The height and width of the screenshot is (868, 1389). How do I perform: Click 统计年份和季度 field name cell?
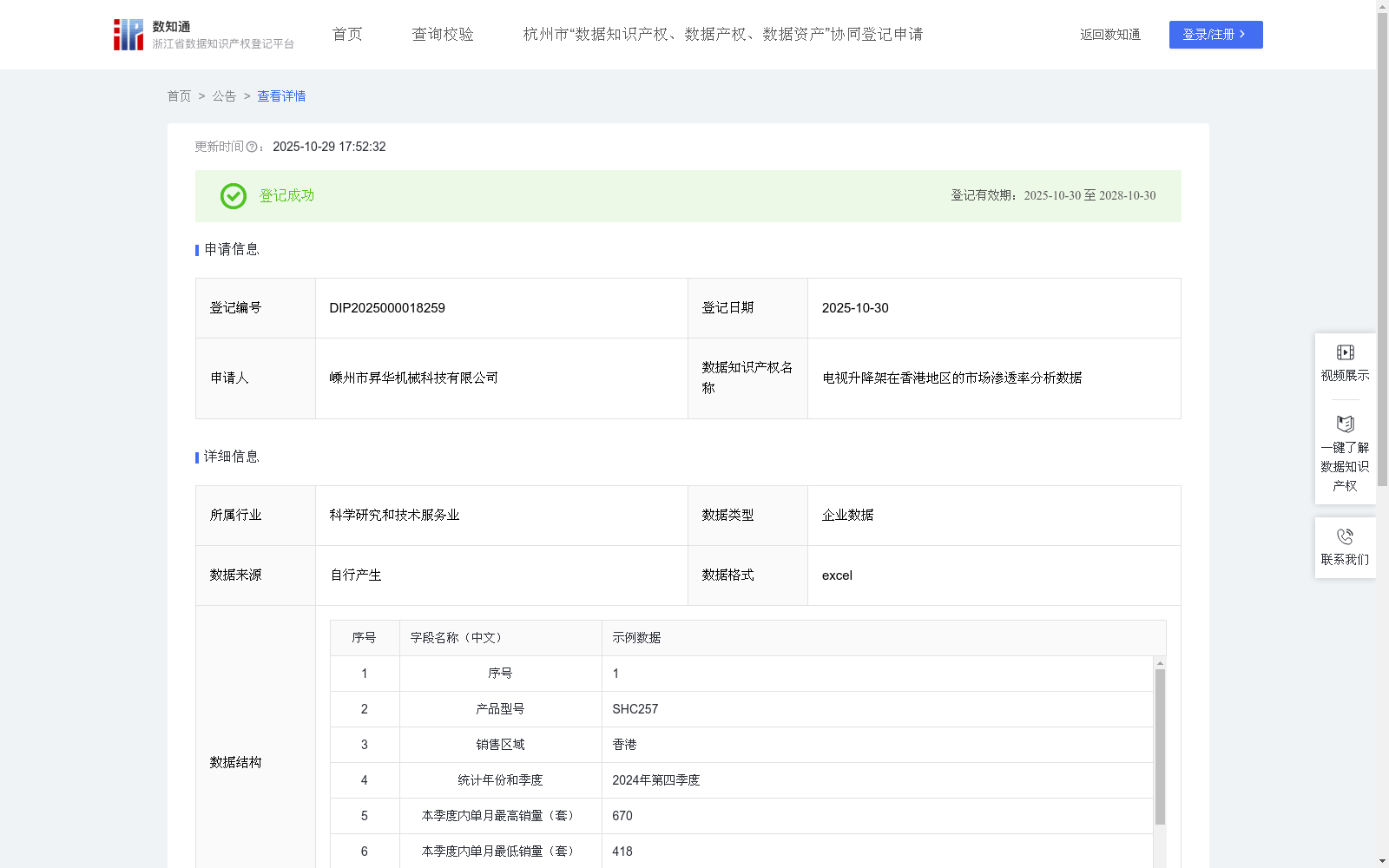click(x=500, y=780)
